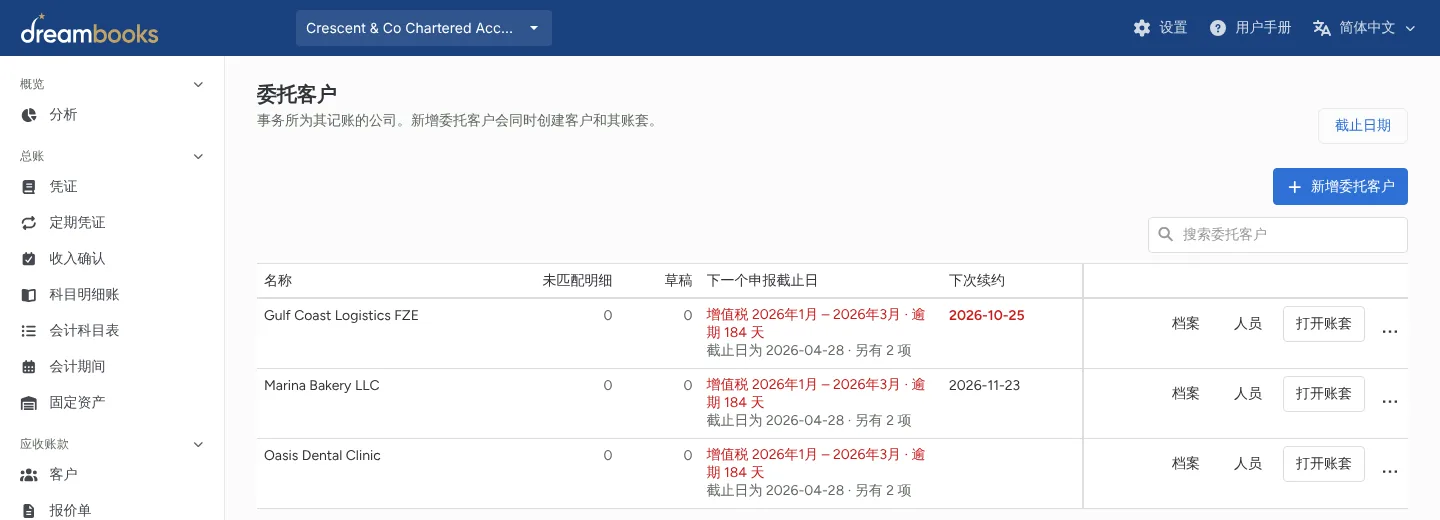Click the 委托客户 page heading
The width and height of the screenshot is (1440, 520).
coord(296,95)
